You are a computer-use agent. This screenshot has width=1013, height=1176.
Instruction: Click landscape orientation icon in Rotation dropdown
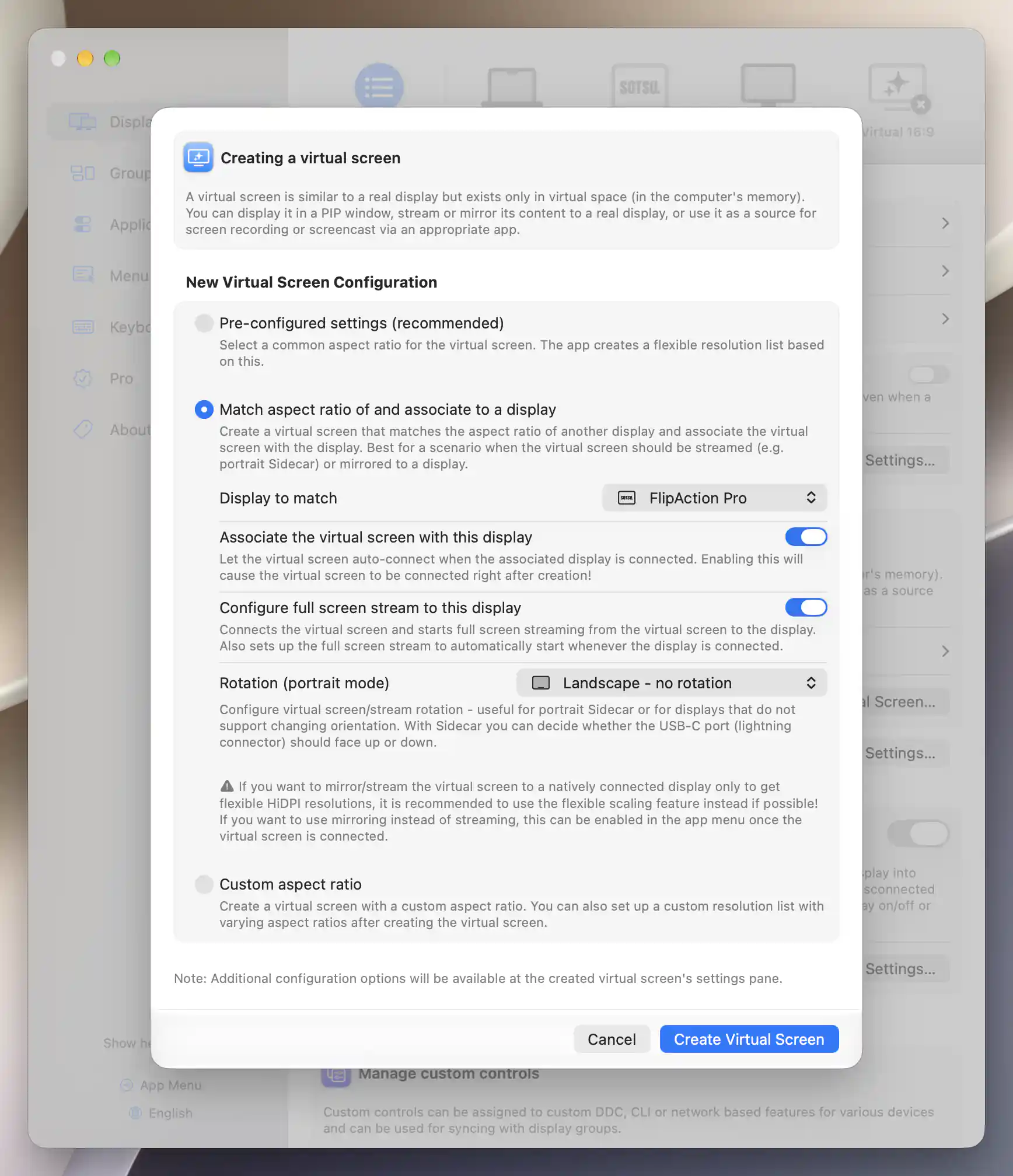(x=541, y=683)
